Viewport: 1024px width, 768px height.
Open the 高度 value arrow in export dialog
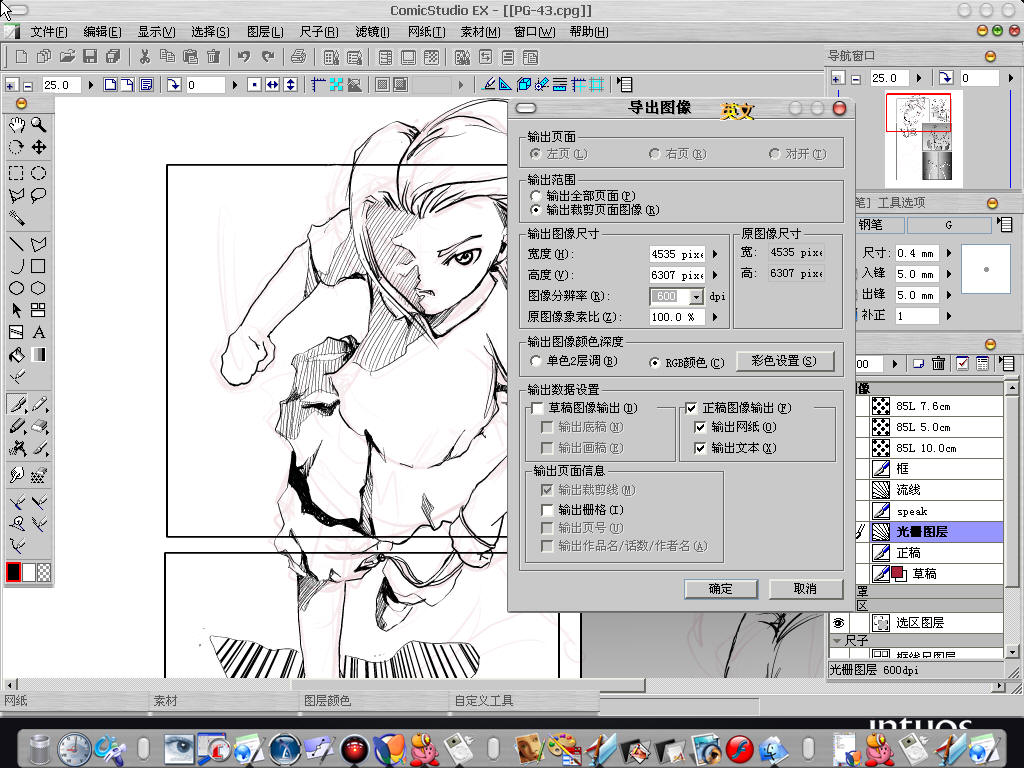tap(715, 275)
